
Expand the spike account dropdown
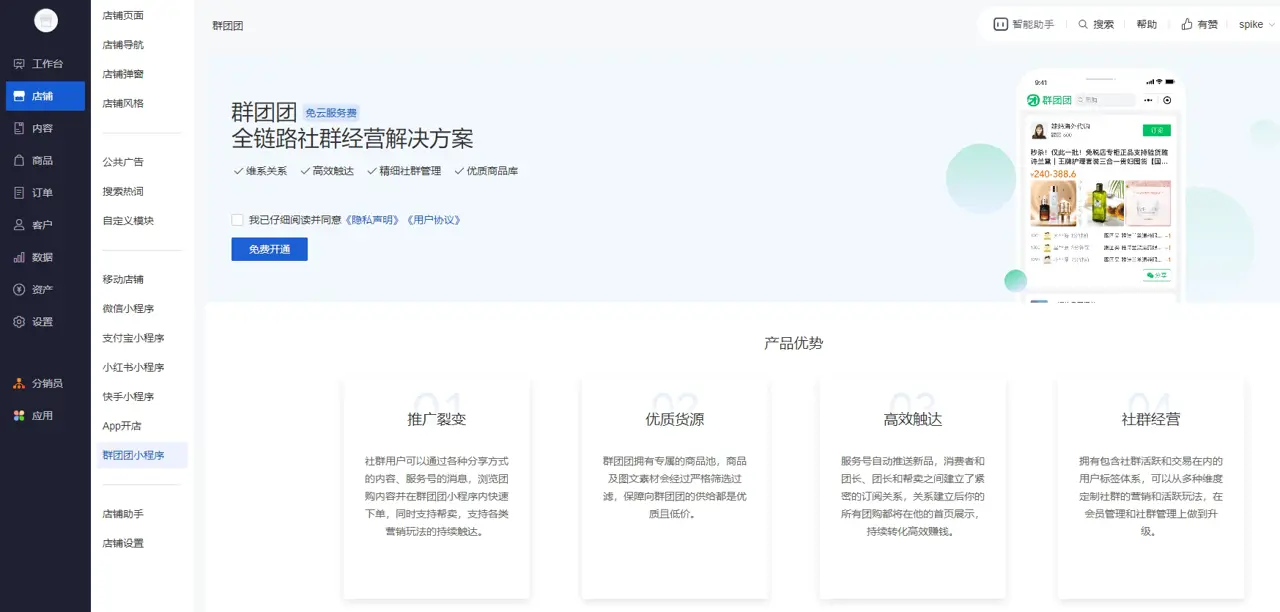click(x=1256, y=24)
